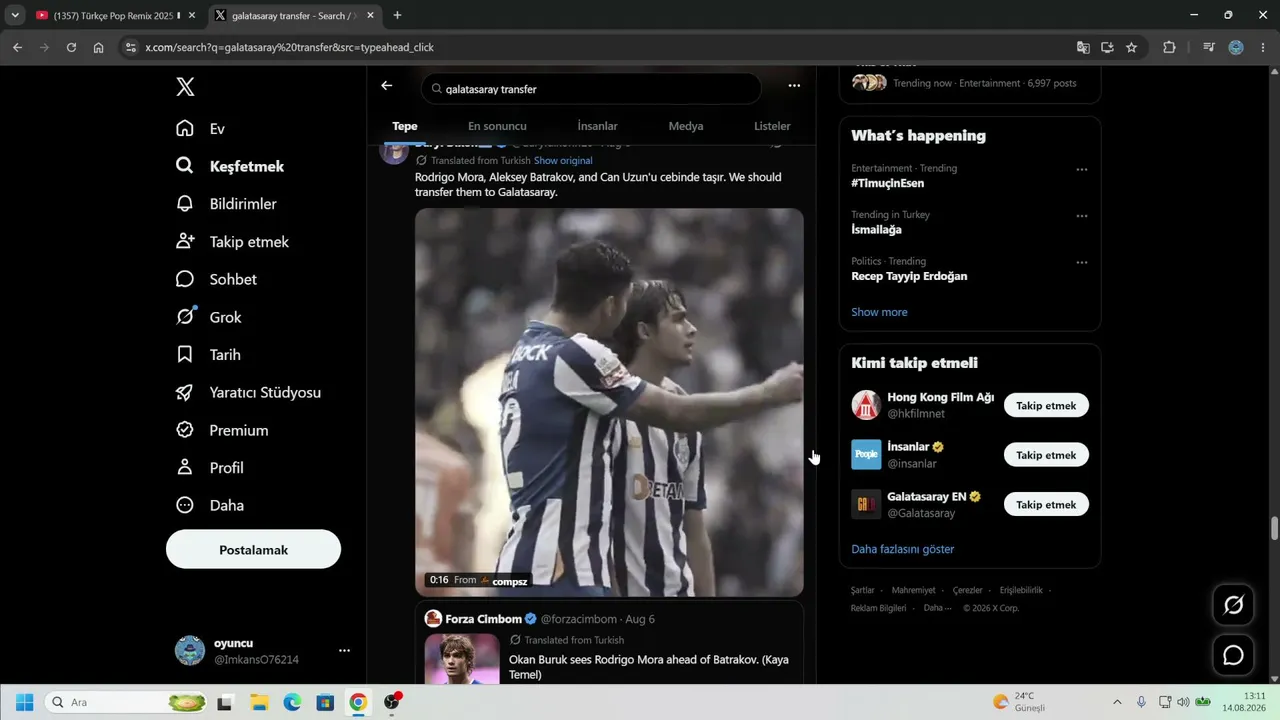Open File Explorer from the taskbar
The height and width of the screenshot is (720, 1280).
259,702
